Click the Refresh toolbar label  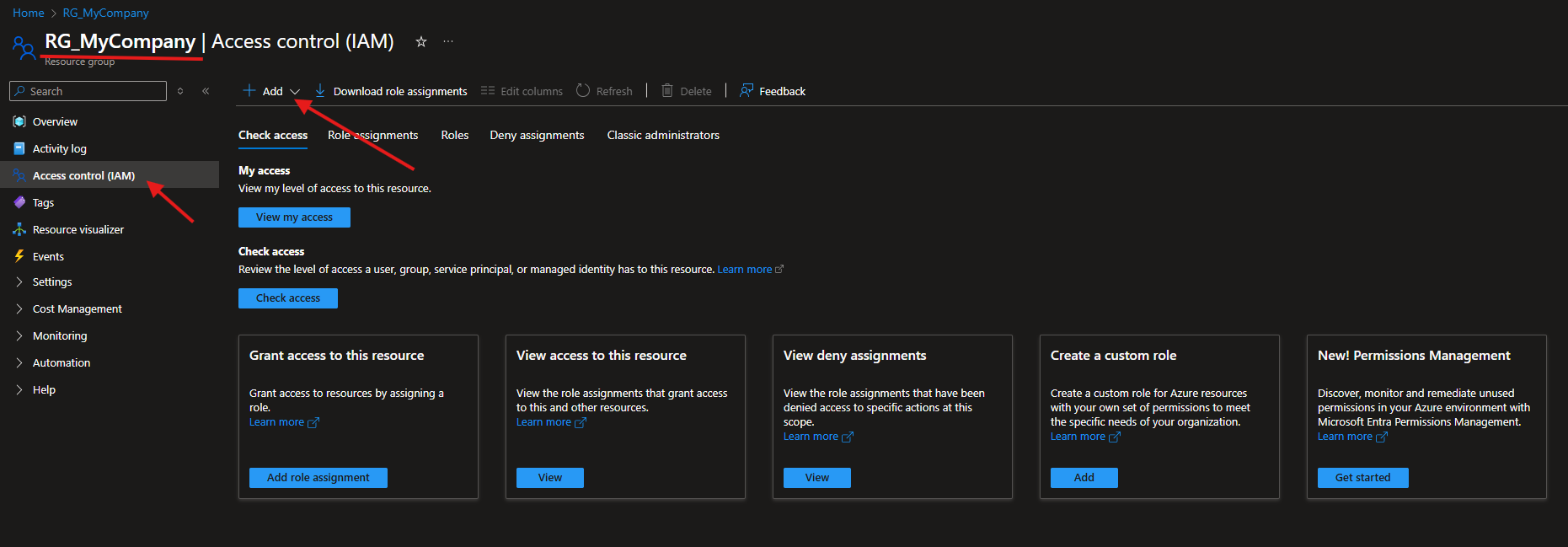[x=614, y=91]
